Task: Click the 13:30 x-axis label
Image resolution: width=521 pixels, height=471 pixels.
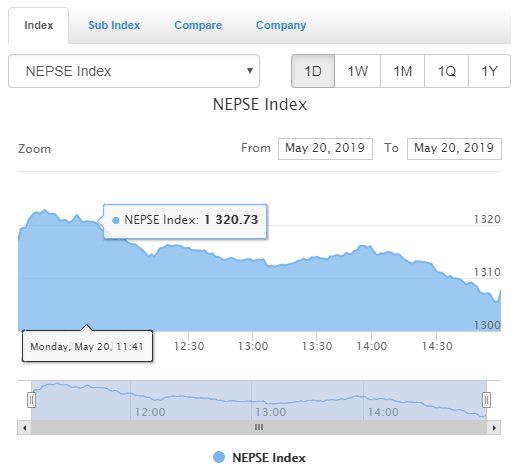Action: pos(317,346)
